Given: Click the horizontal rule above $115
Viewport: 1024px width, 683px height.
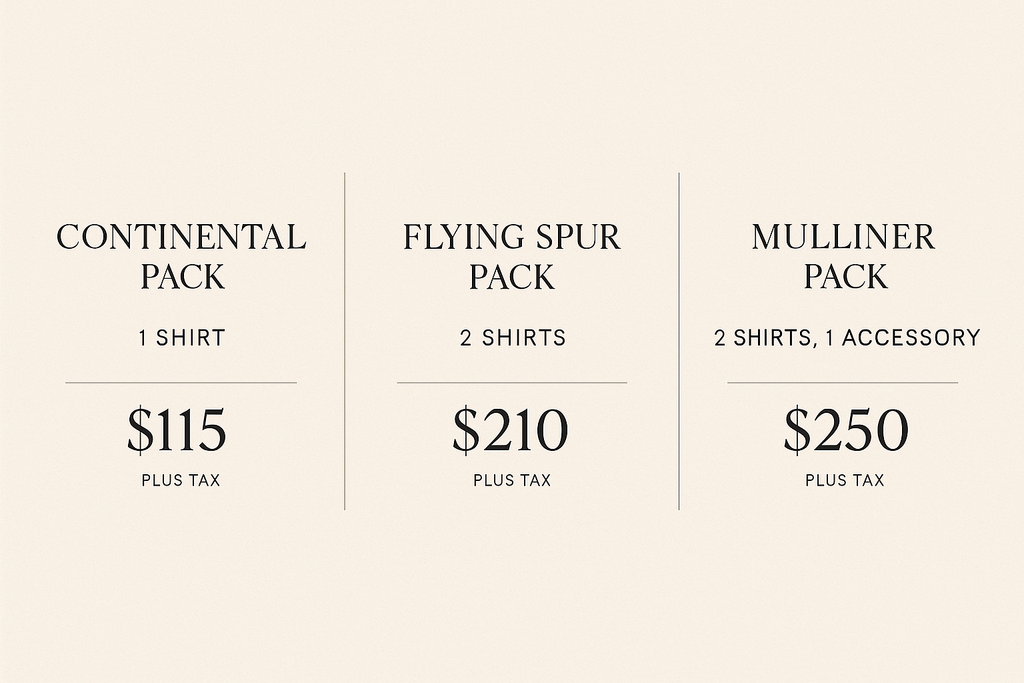Looking at the screenshot, I should (181, 382).
